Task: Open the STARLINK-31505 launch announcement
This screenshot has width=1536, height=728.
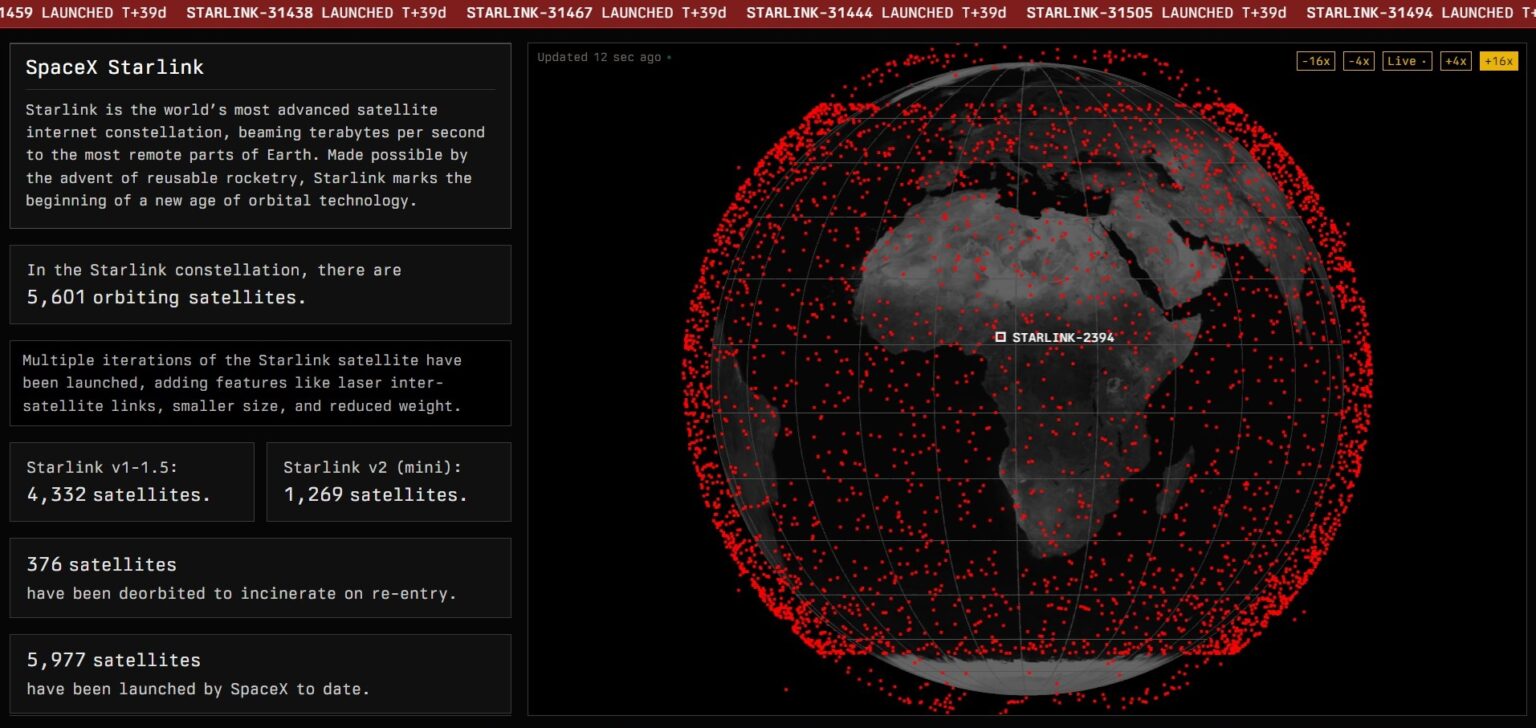Action: coord(1090,13)
